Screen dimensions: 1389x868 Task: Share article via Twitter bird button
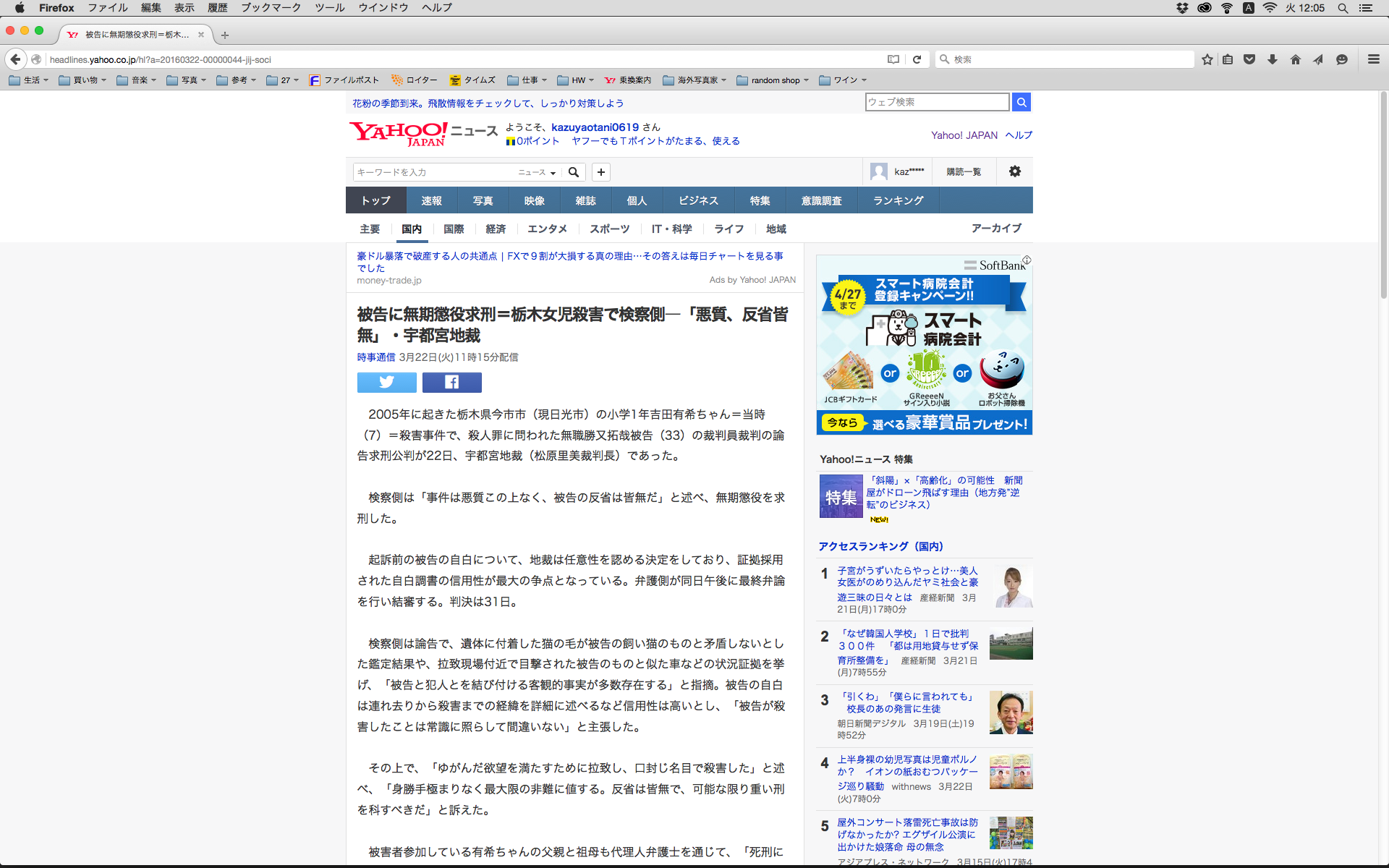click(x=386, y=382)
